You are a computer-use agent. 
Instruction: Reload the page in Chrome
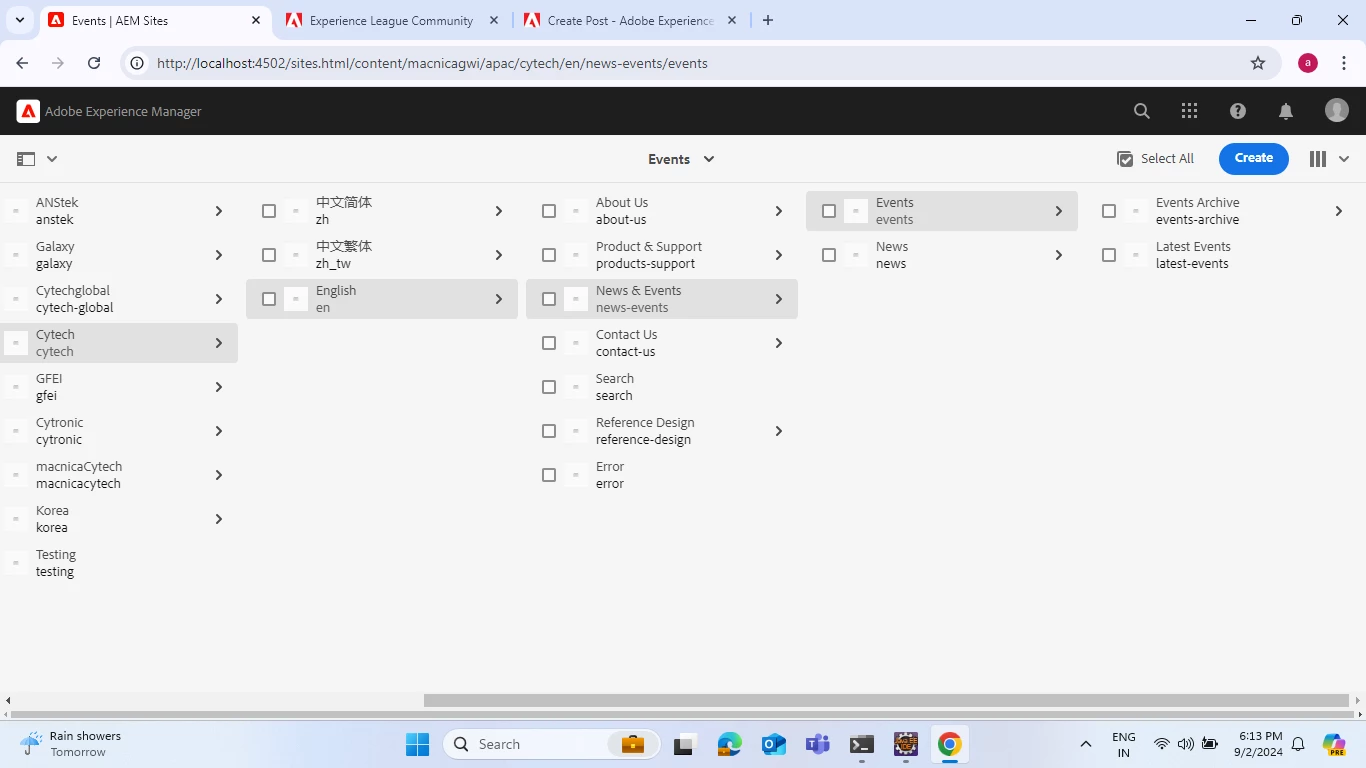pos(94,63)
